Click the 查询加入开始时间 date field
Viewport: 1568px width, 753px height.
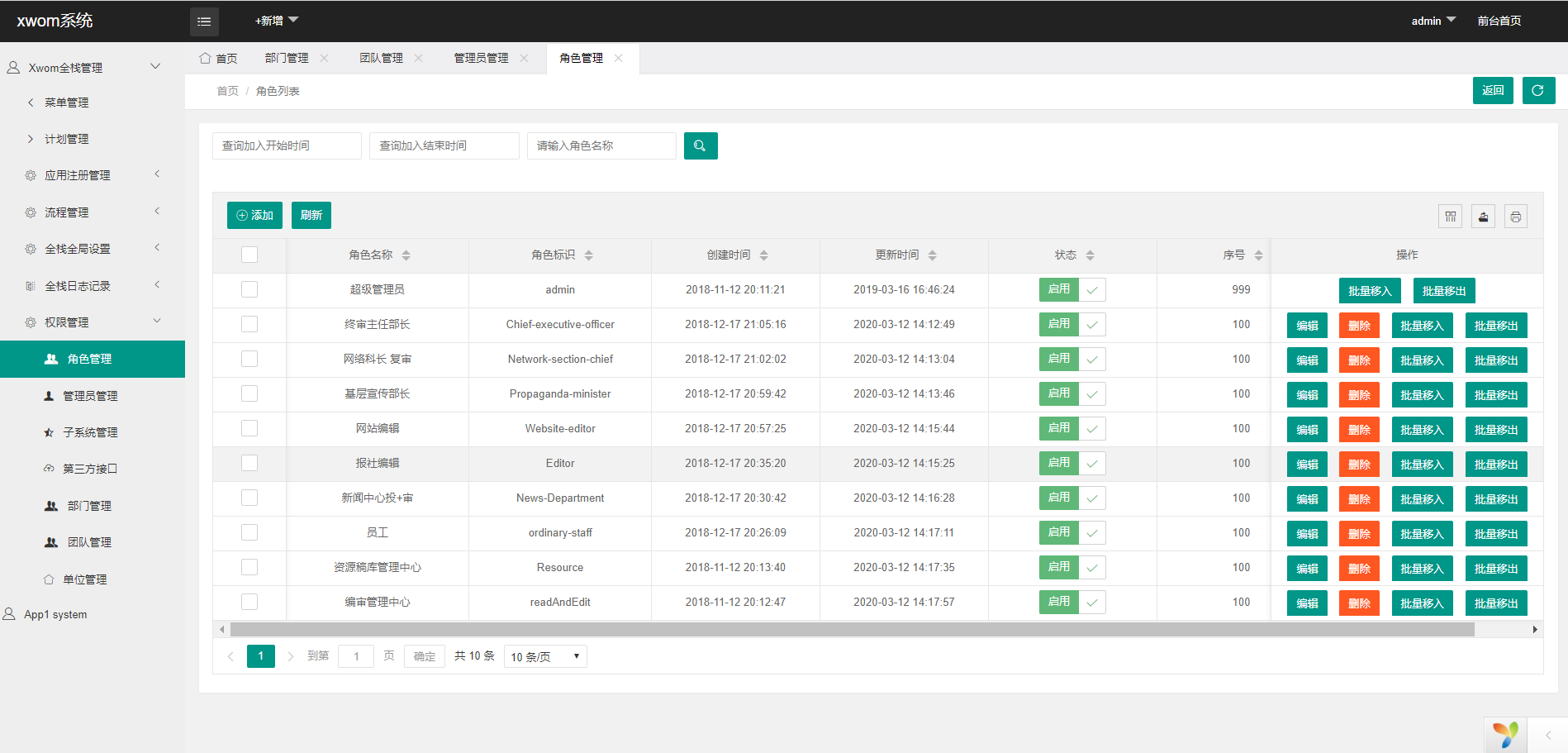tap(287, 145)
